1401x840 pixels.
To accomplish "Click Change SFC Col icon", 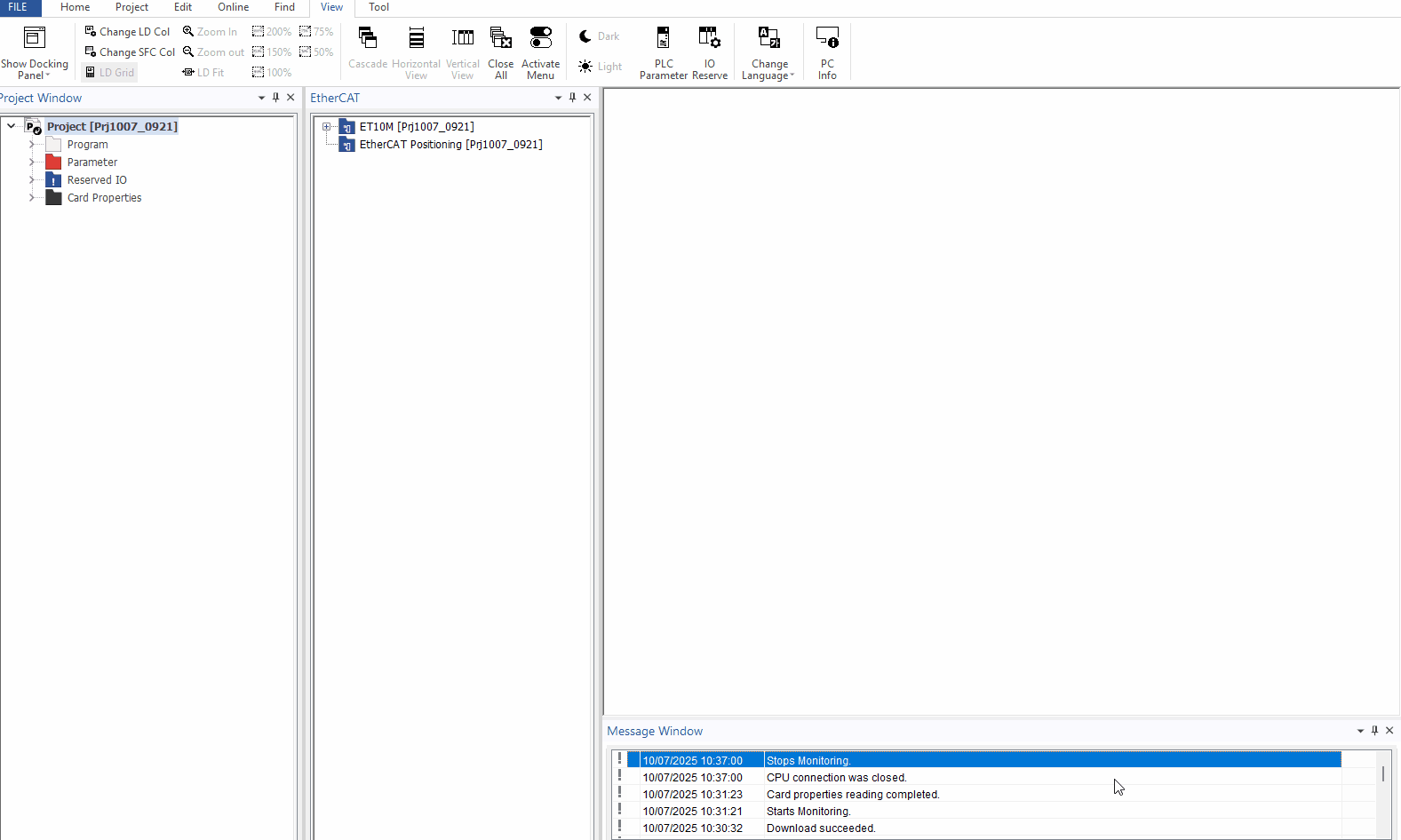I will click(91, 52).
